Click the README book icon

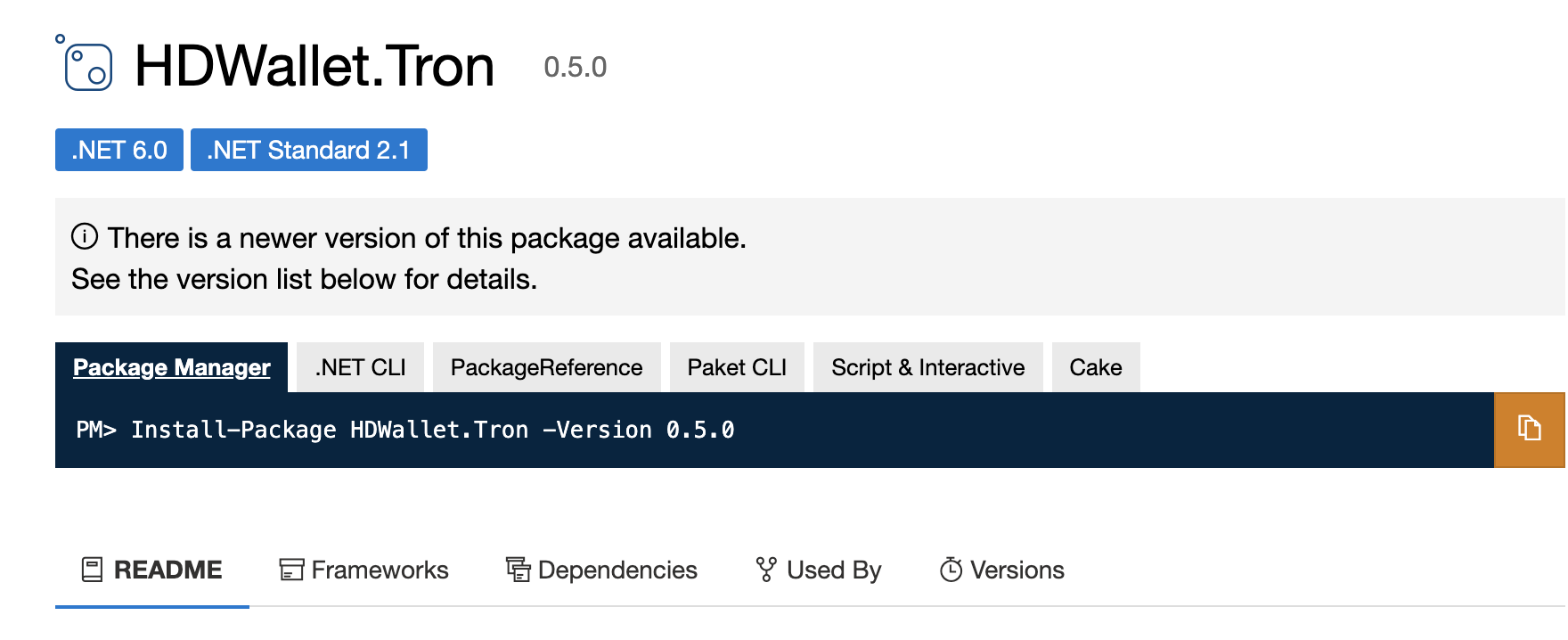point(92,570)
